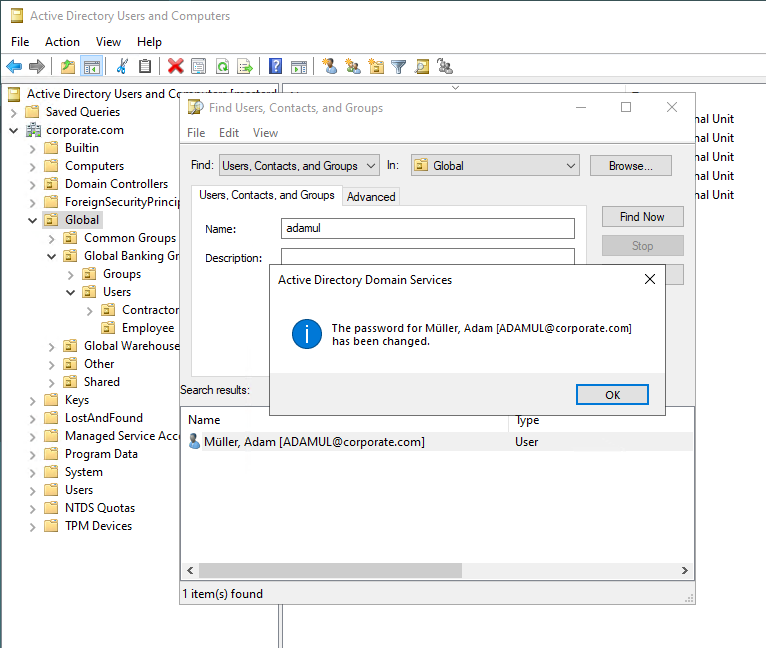Click the red Delete X icon
Screen dimensions: 766x648
pos(175,66)
